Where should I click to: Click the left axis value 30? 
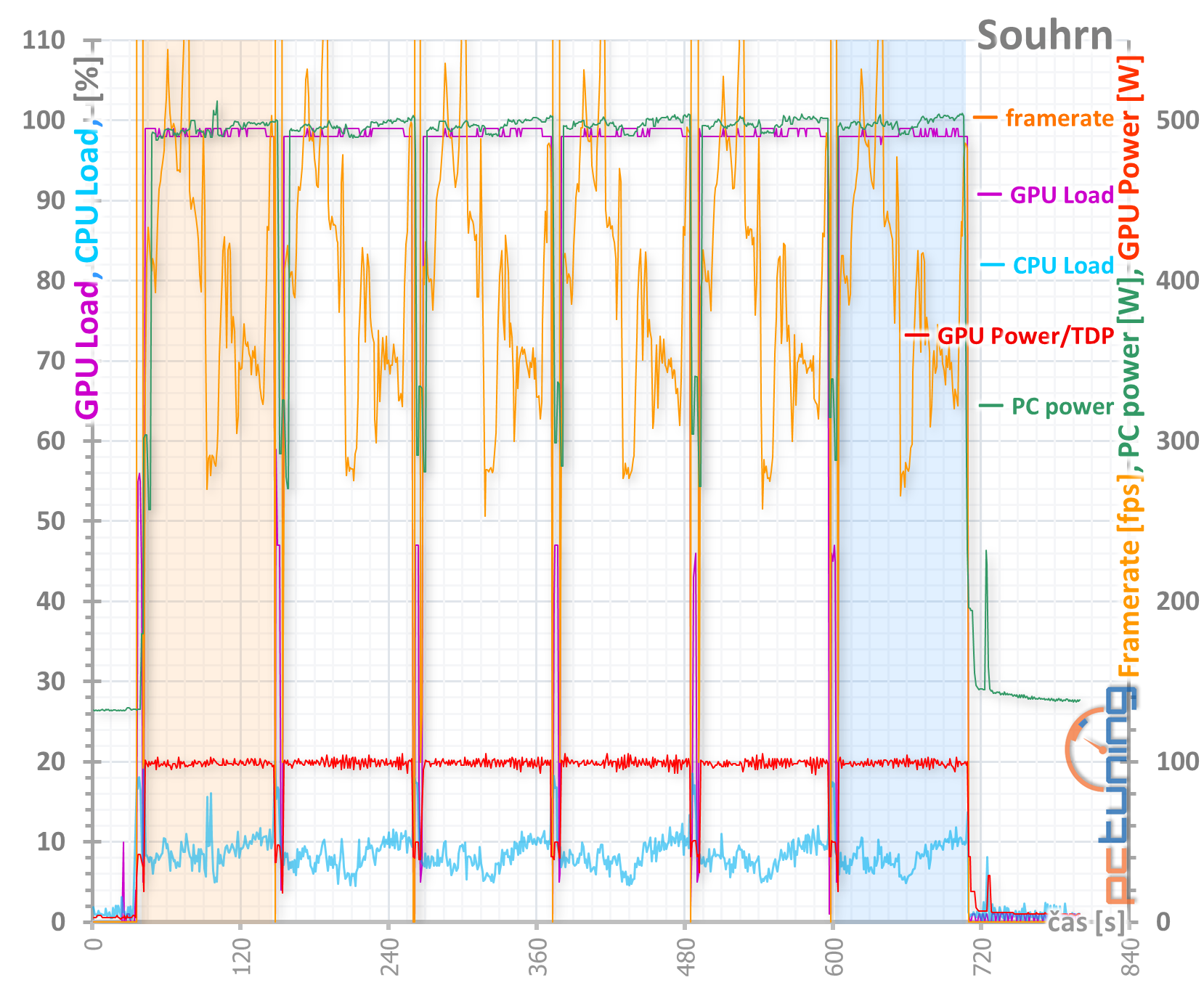51,682
